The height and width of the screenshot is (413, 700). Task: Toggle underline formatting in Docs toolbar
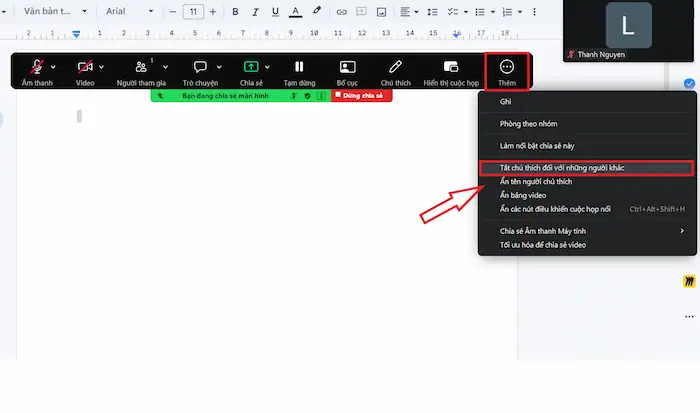tap(275, 12)
